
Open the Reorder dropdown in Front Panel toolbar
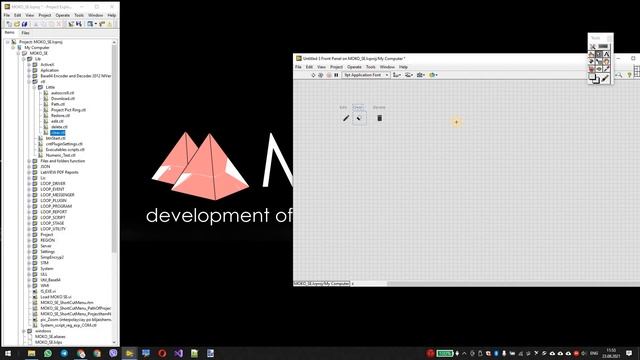point(433,75)
